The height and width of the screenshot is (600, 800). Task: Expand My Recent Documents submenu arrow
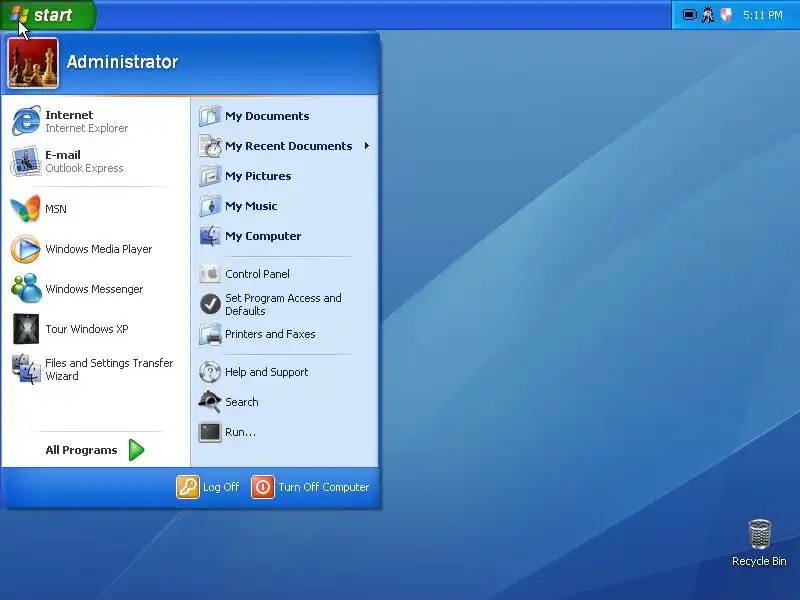pyautogui.click(x=367, y=146)
